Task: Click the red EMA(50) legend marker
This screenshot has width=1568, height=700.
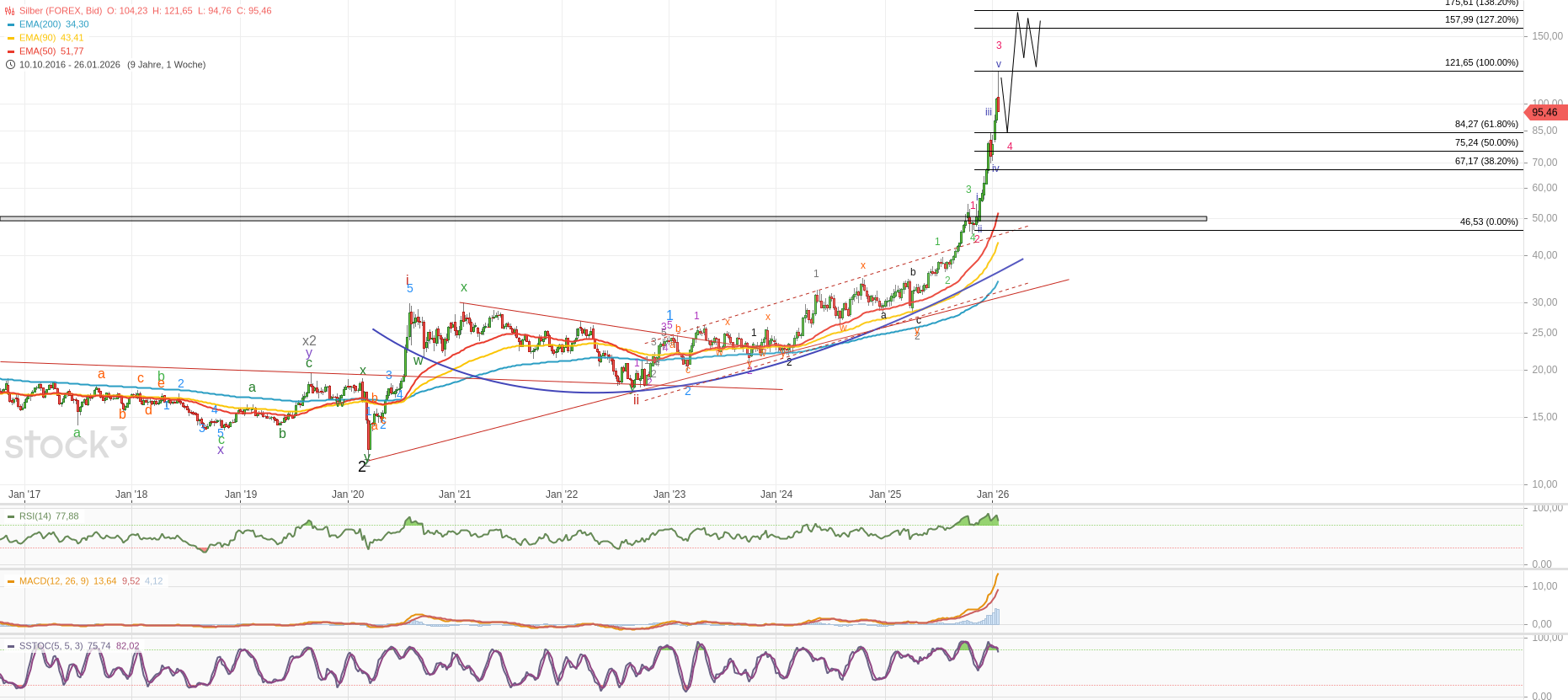Action: (10, 51)
